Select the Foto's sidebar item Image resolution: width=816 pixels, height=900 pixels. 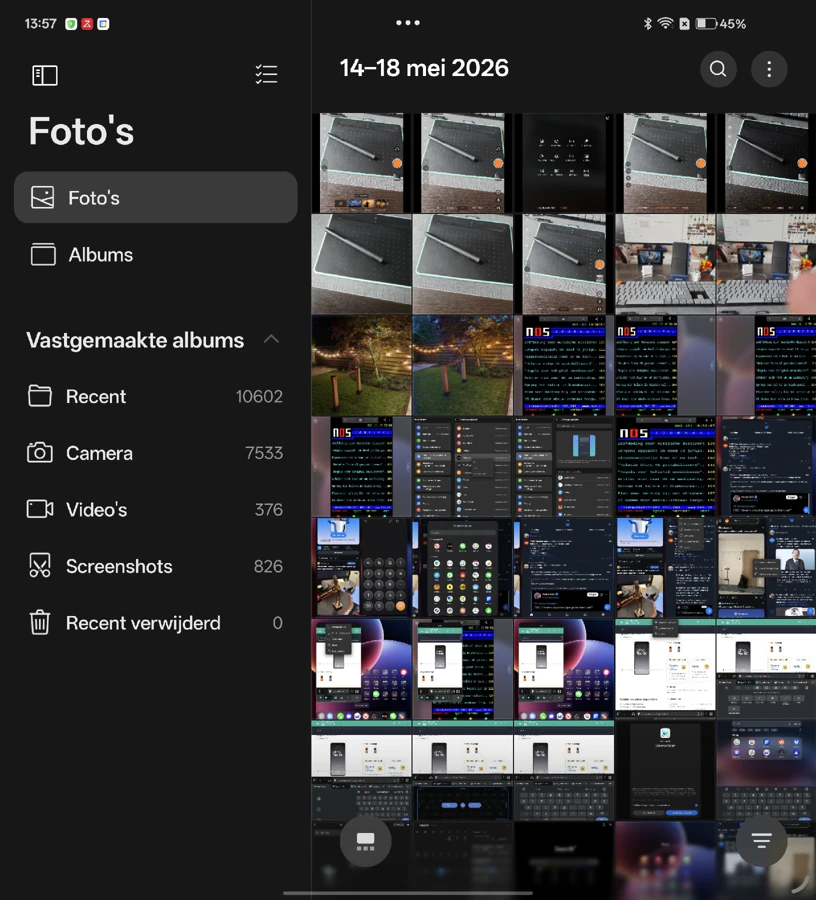(x=156, y=197)
